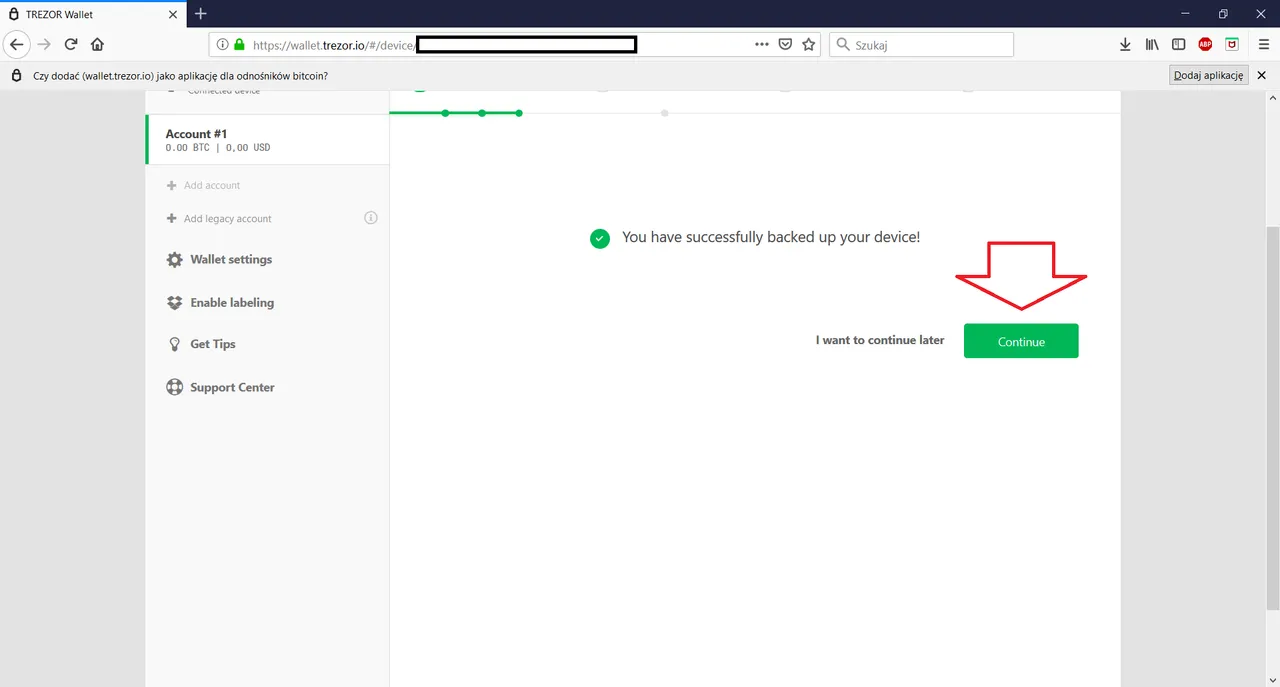
Task: Open Firefox hamburger menu
Action: (1262, 44)
